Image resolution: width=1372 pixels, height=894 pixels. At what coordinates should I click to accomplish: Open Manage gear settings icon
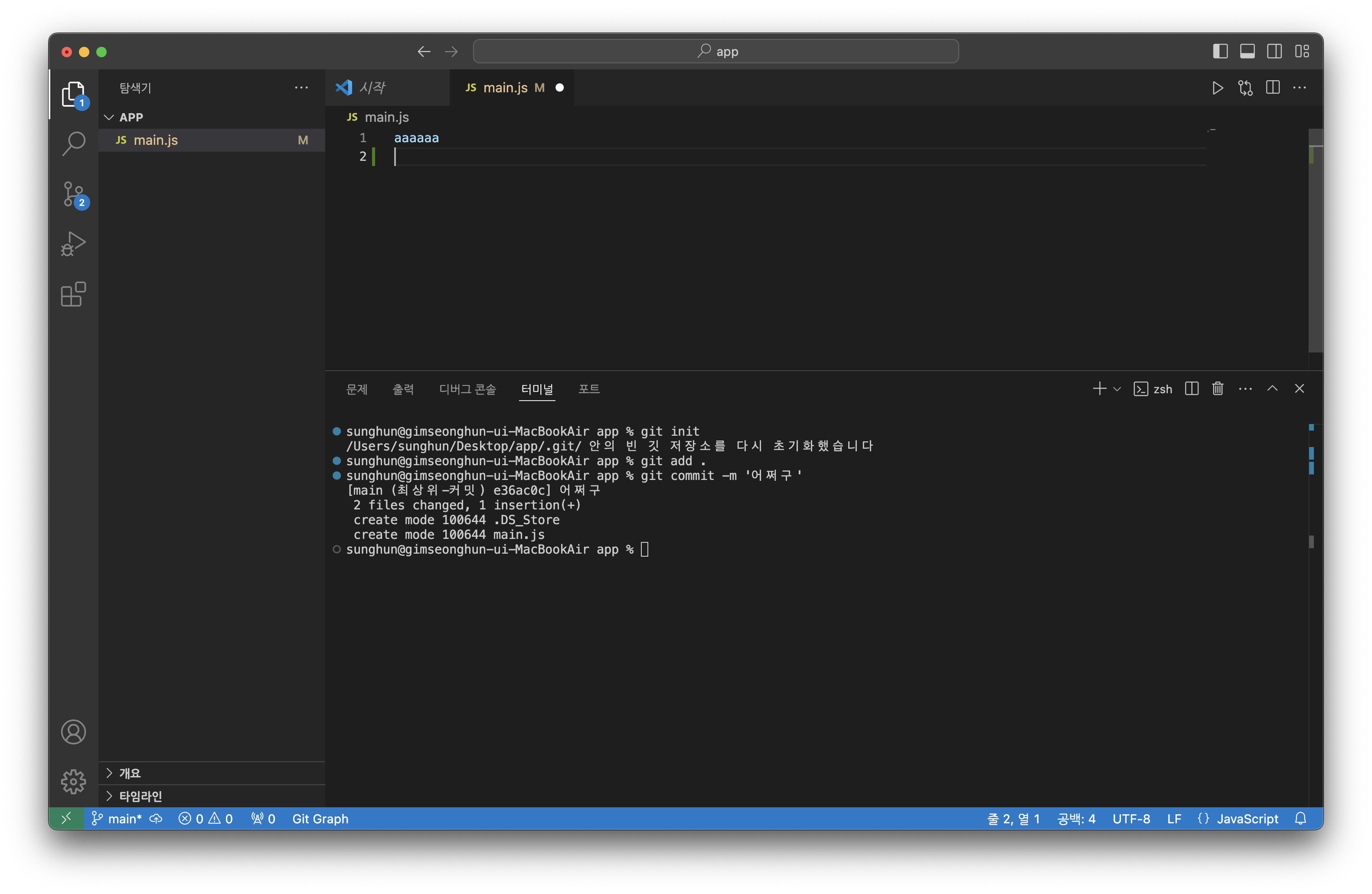(73, 781)
